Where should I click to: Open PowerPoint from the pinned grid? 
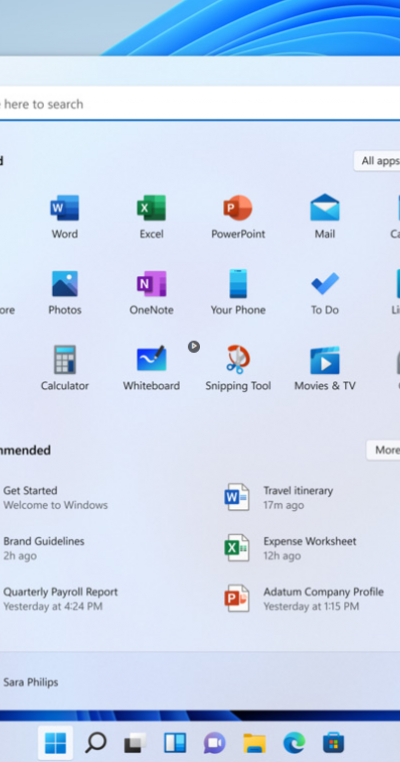(x=238, y=216)
